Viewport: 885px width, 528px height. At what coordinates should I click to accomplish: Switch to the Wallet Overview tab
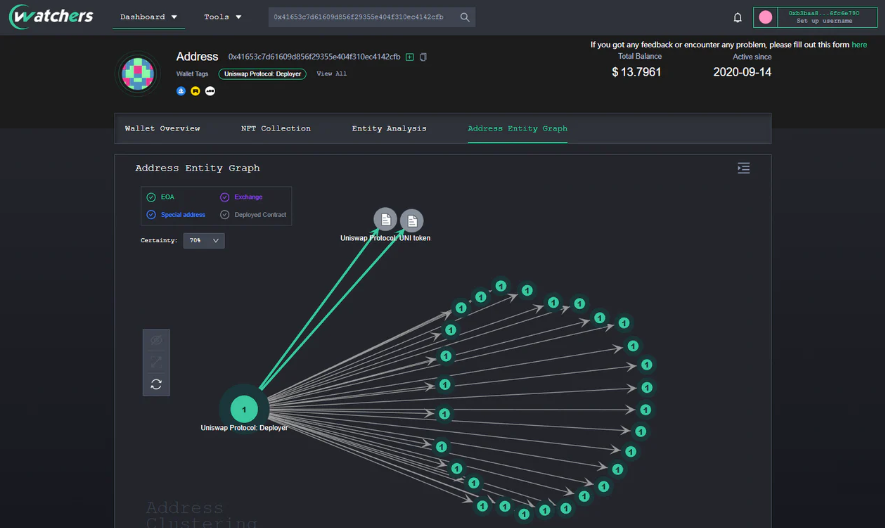point(162,129)
